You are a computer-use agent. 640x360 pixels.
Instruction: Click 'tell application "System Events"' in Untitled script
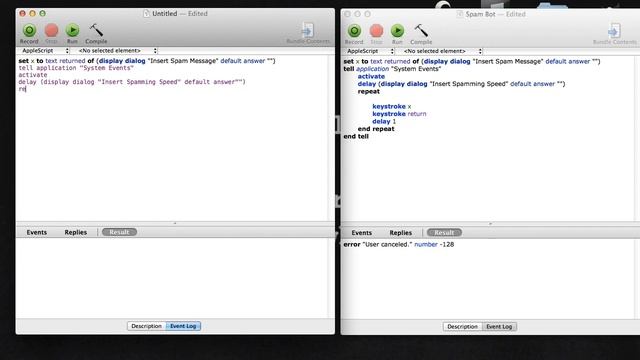point(76,68)
